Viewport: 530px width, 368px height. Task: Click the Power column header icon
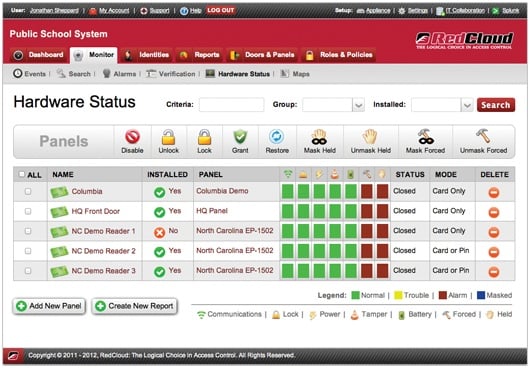point(319,174)
